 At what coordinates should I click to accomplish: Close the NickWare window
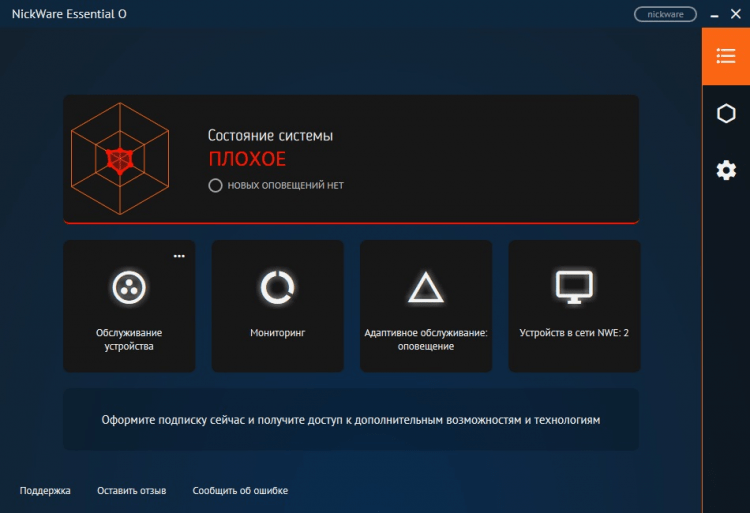[x=736, y=14]
